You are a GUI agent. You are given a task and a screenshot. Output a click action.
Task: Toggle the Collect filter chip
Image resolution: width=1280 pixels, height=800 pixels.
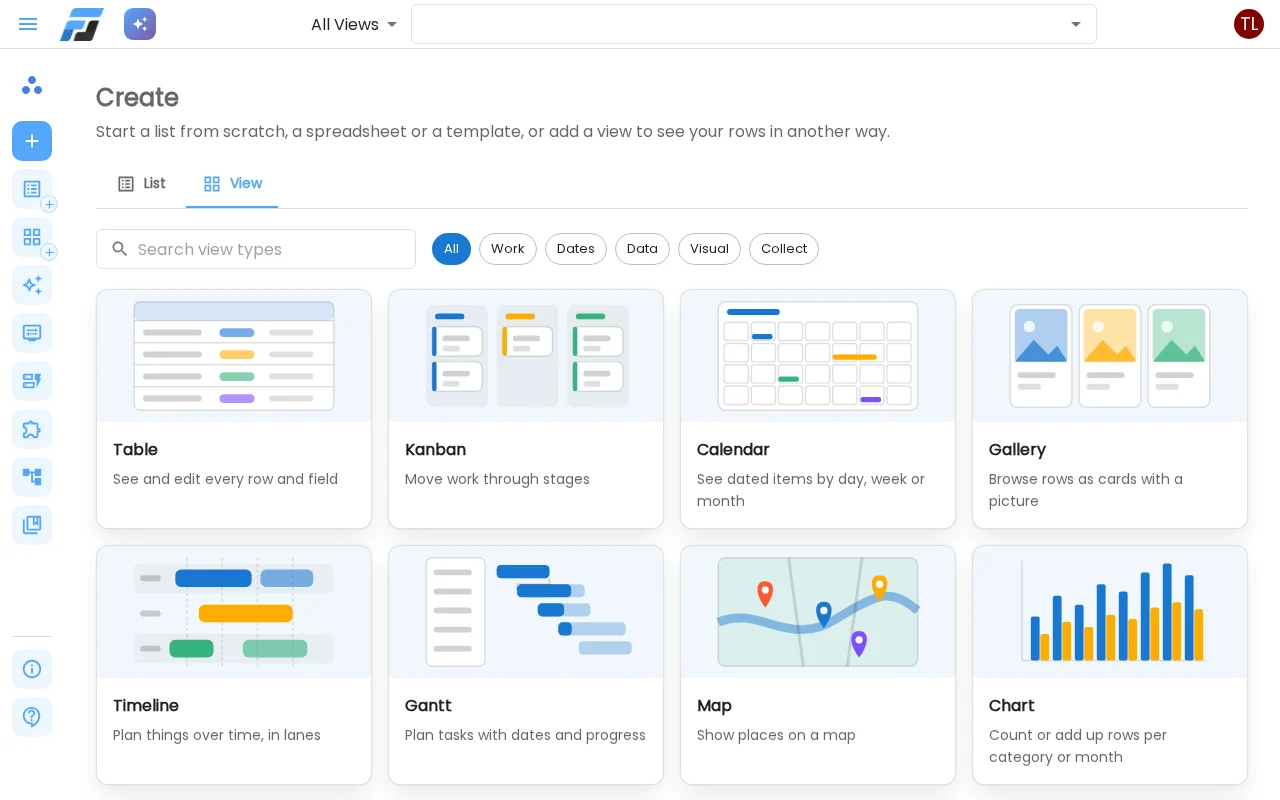pyautogui.click(x=784, y=249)
